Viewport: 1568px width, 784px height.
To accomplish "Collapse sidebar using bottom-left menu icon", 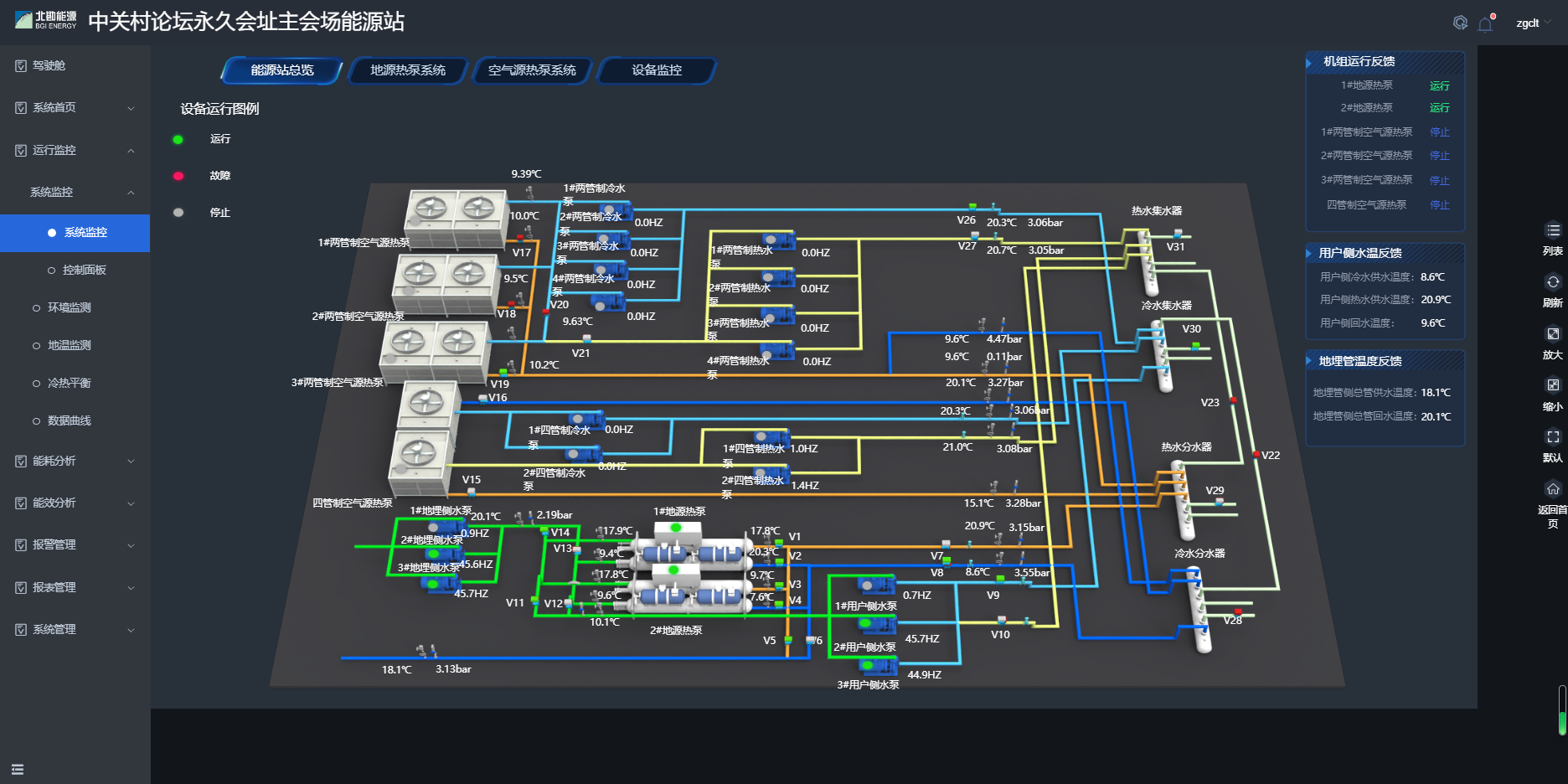I will (18, 770).
